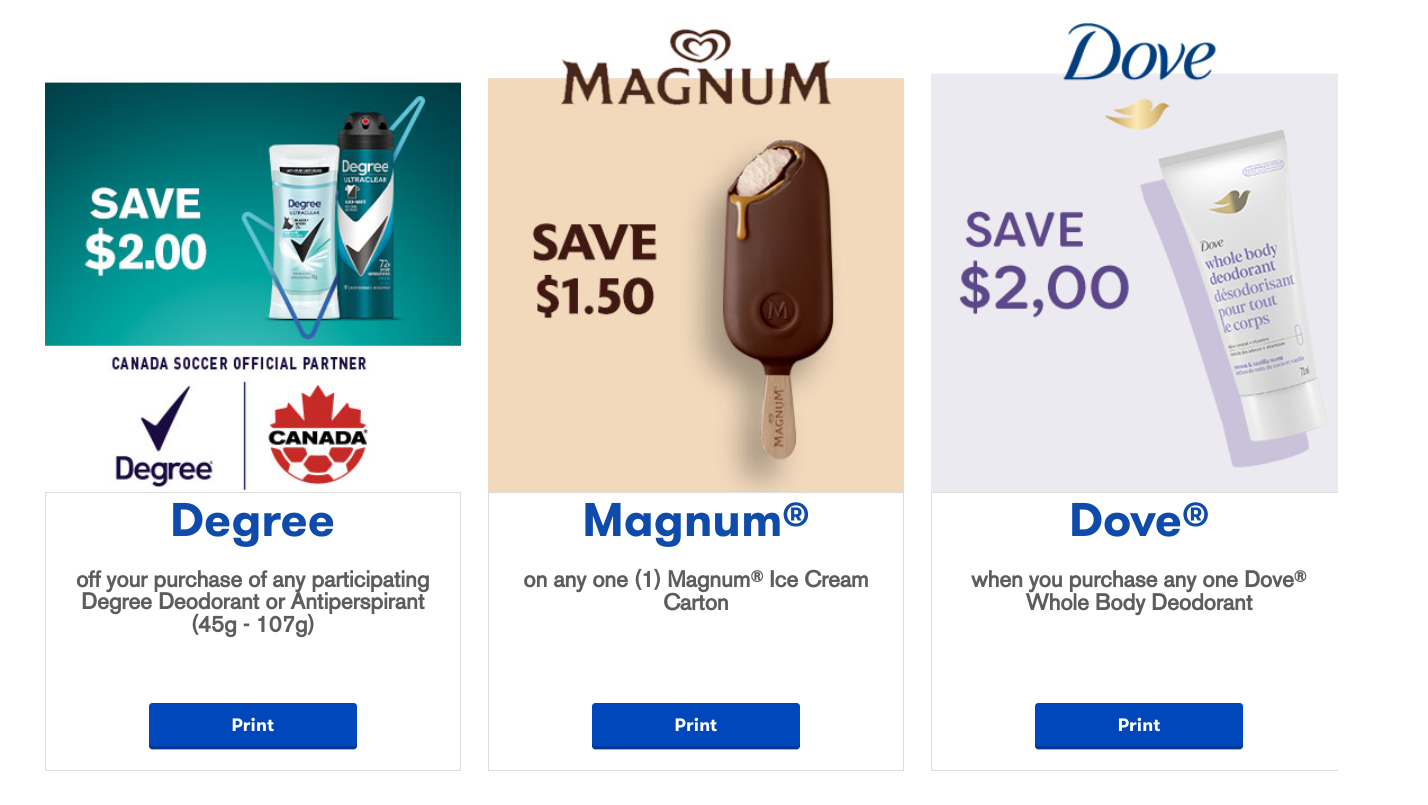Click the Canada Soccer Official Partner caption
The height and width of the screenshot is (805, 1428).
(x=239, y=364)
